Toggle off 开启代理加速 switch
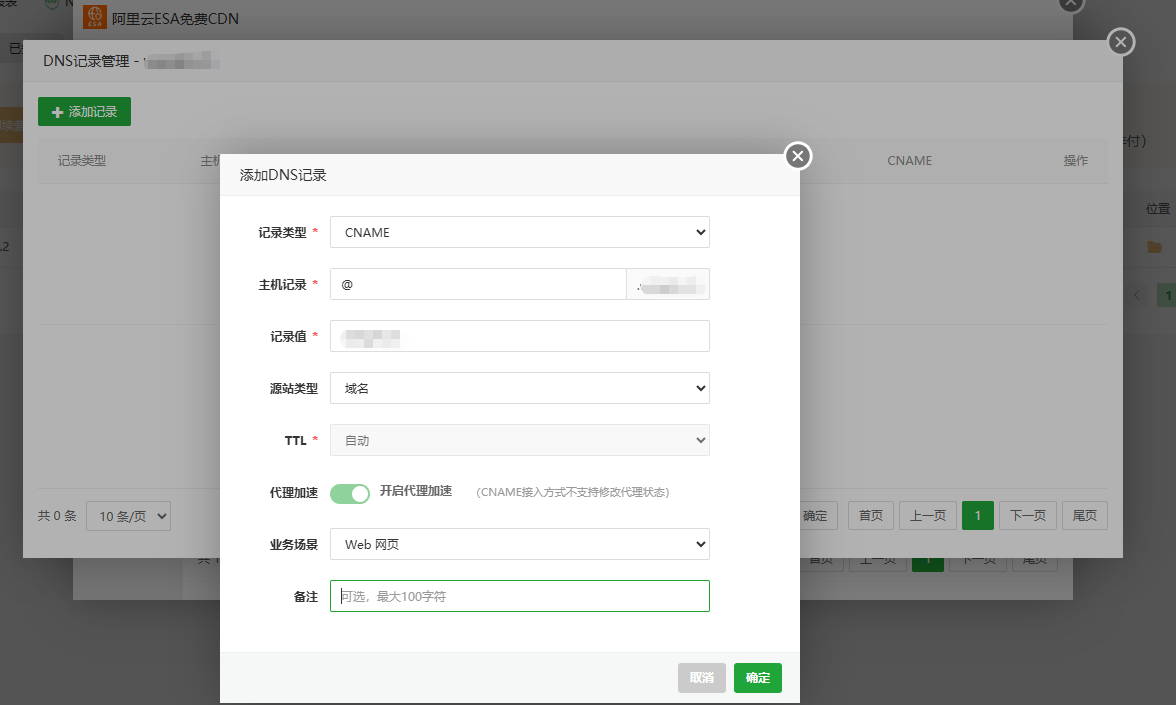This screenshot has width=1176, height=705. [x=350, y=493]
